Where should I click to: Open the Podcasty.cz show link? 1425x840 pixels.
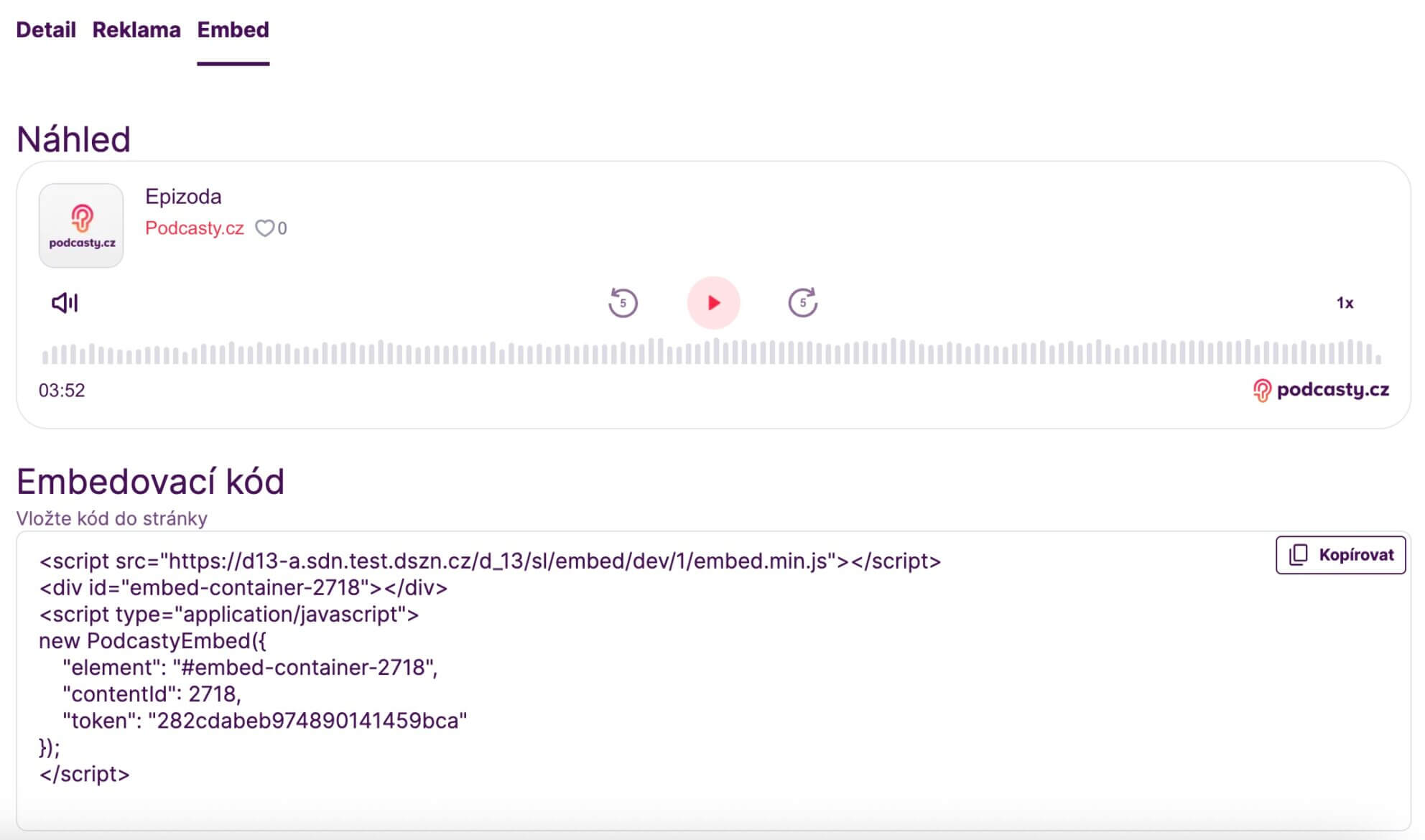195,228
